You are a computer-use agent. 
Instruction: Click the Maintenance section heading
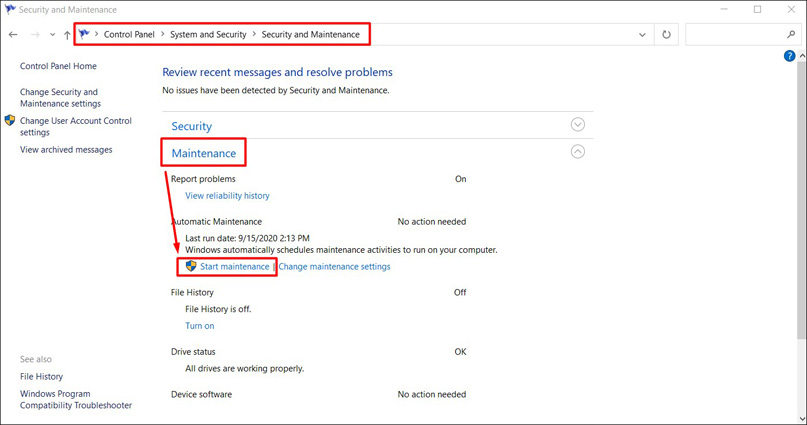point(204,153)
